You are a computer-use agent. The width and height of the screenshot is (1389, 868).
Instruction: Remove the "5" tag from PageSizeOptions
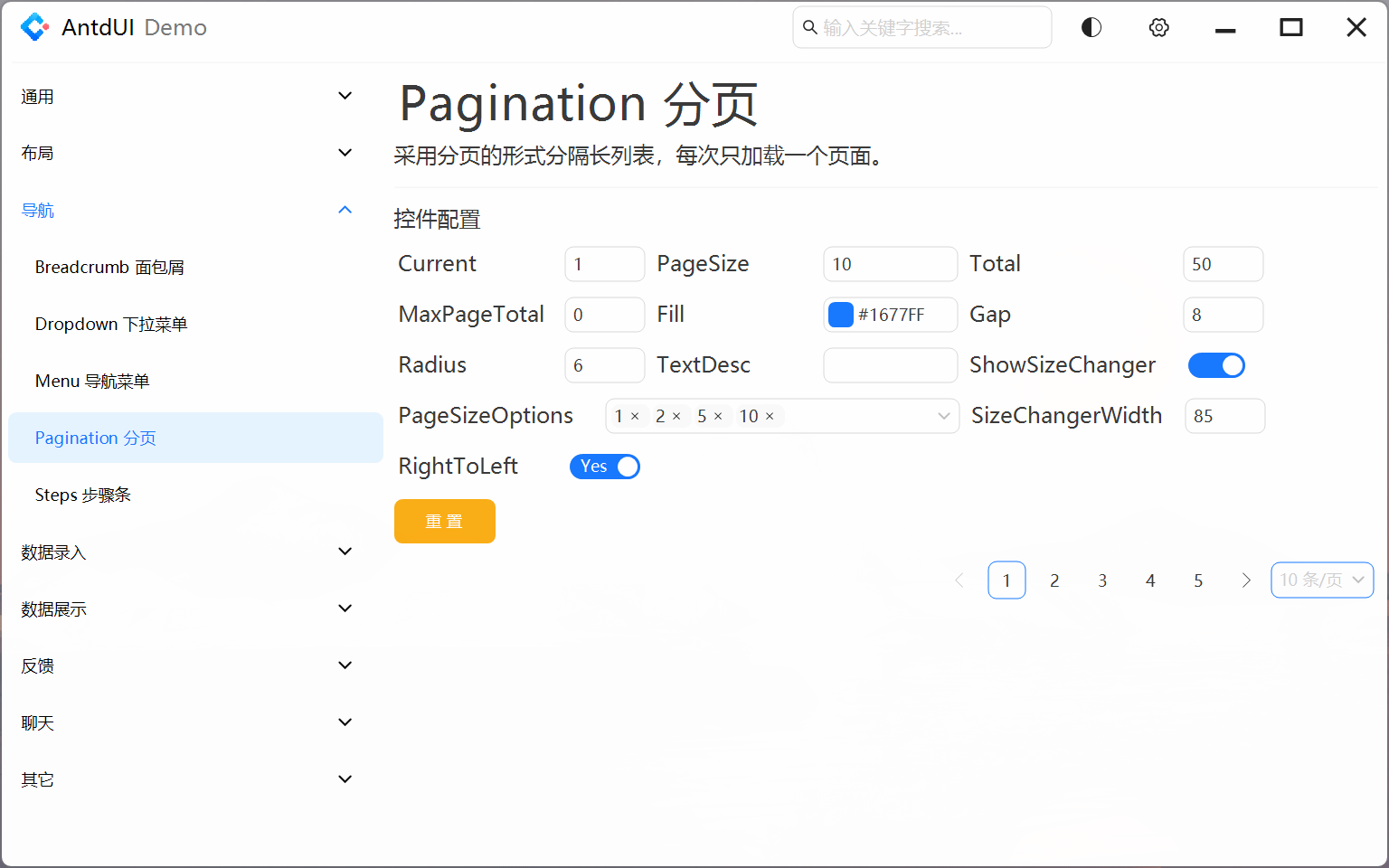click(x=718, y=416)
